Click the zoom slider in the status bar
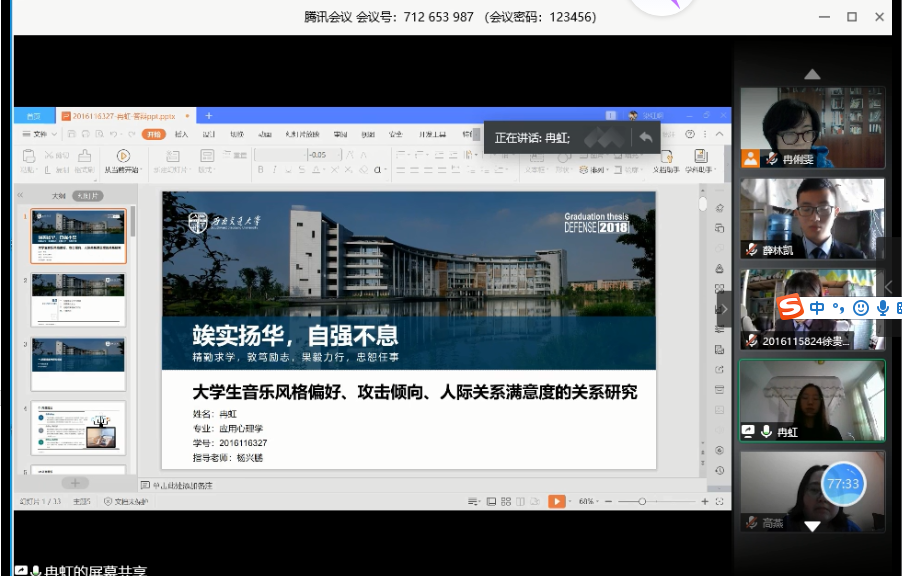 point(642,501)
